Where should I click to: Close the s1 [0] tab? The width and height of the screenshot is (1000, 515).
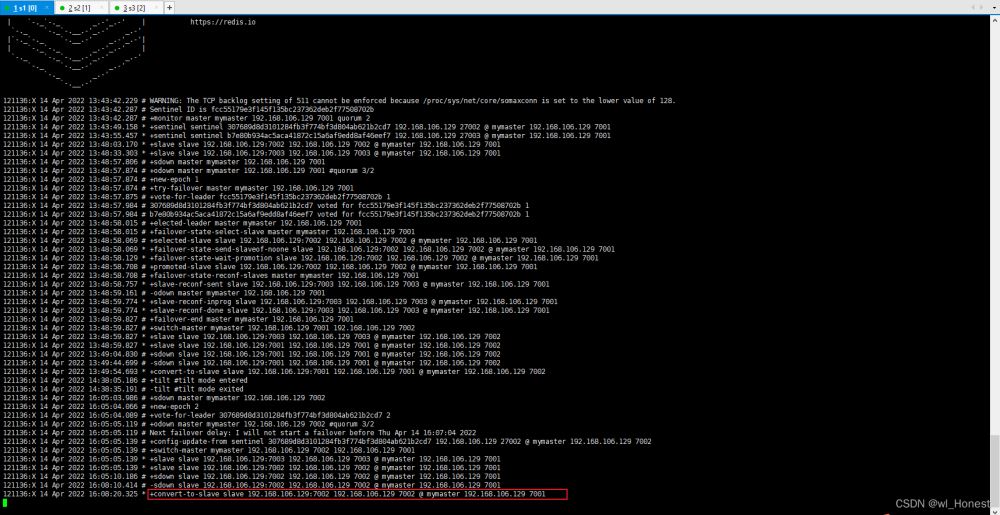[x=47, y=8]
